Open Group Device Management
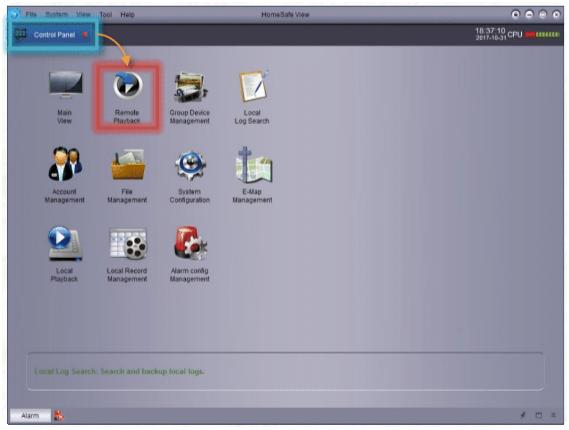 190,87
